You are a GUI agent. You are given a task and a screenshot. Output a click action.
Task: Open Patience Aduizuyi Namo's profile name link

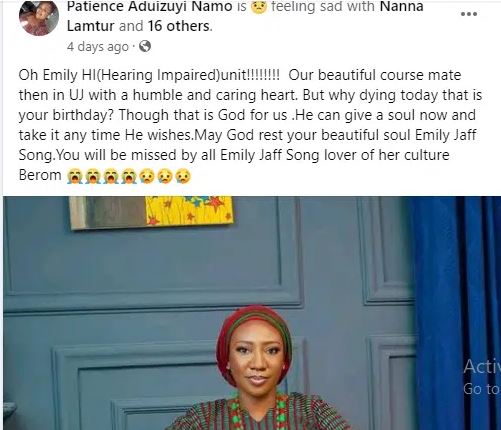[x=150, y=6]
